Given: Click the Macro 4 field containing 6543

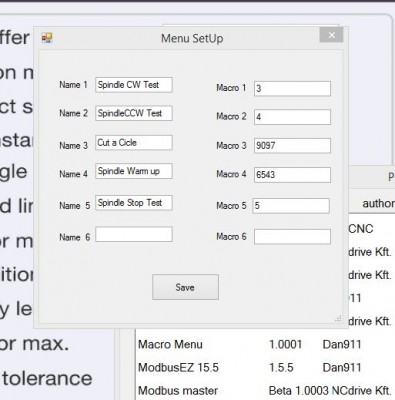Looking at the screenshot, I should [292, 175].
